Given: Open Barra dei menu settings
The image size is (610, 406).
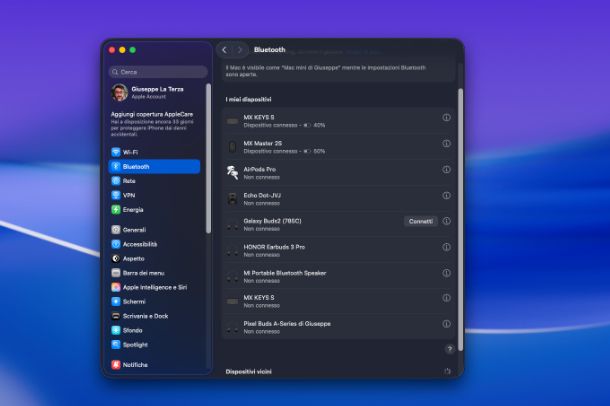Looking at the screenshot, I should tap(154, 273).
